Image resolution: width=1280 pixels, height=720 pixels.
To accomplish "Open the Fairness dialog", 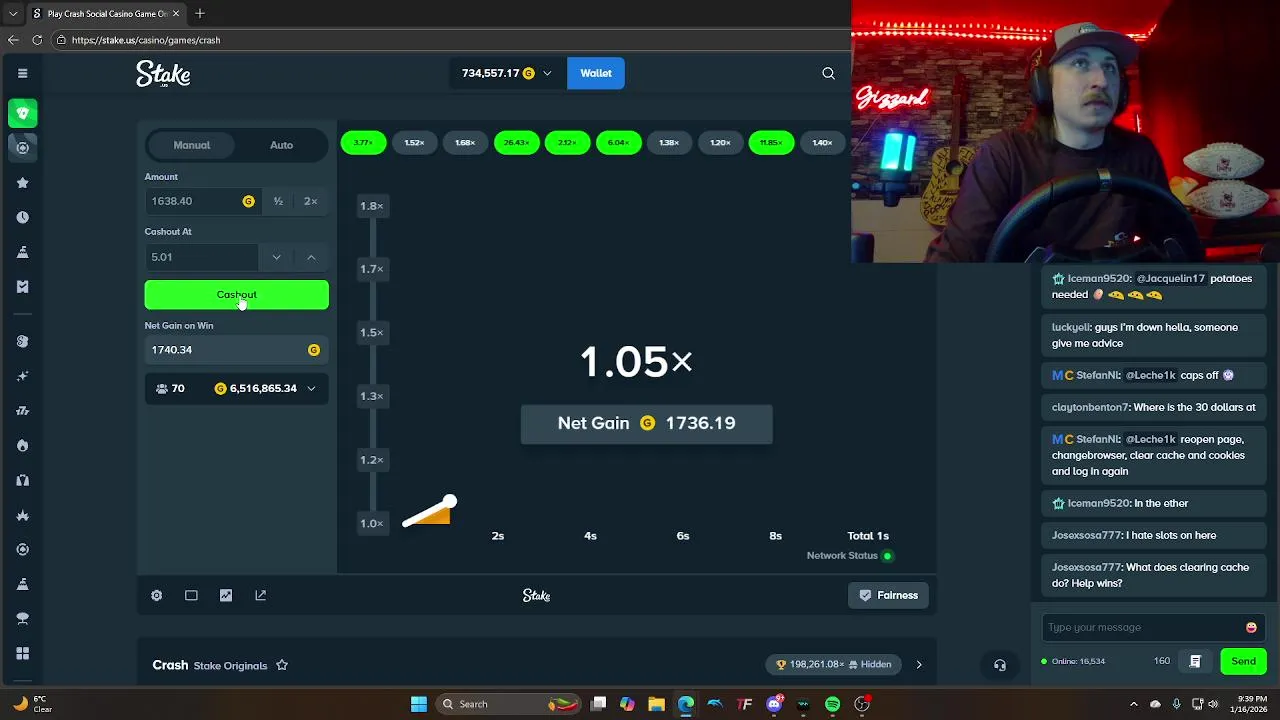I will (x=888, y=595).
